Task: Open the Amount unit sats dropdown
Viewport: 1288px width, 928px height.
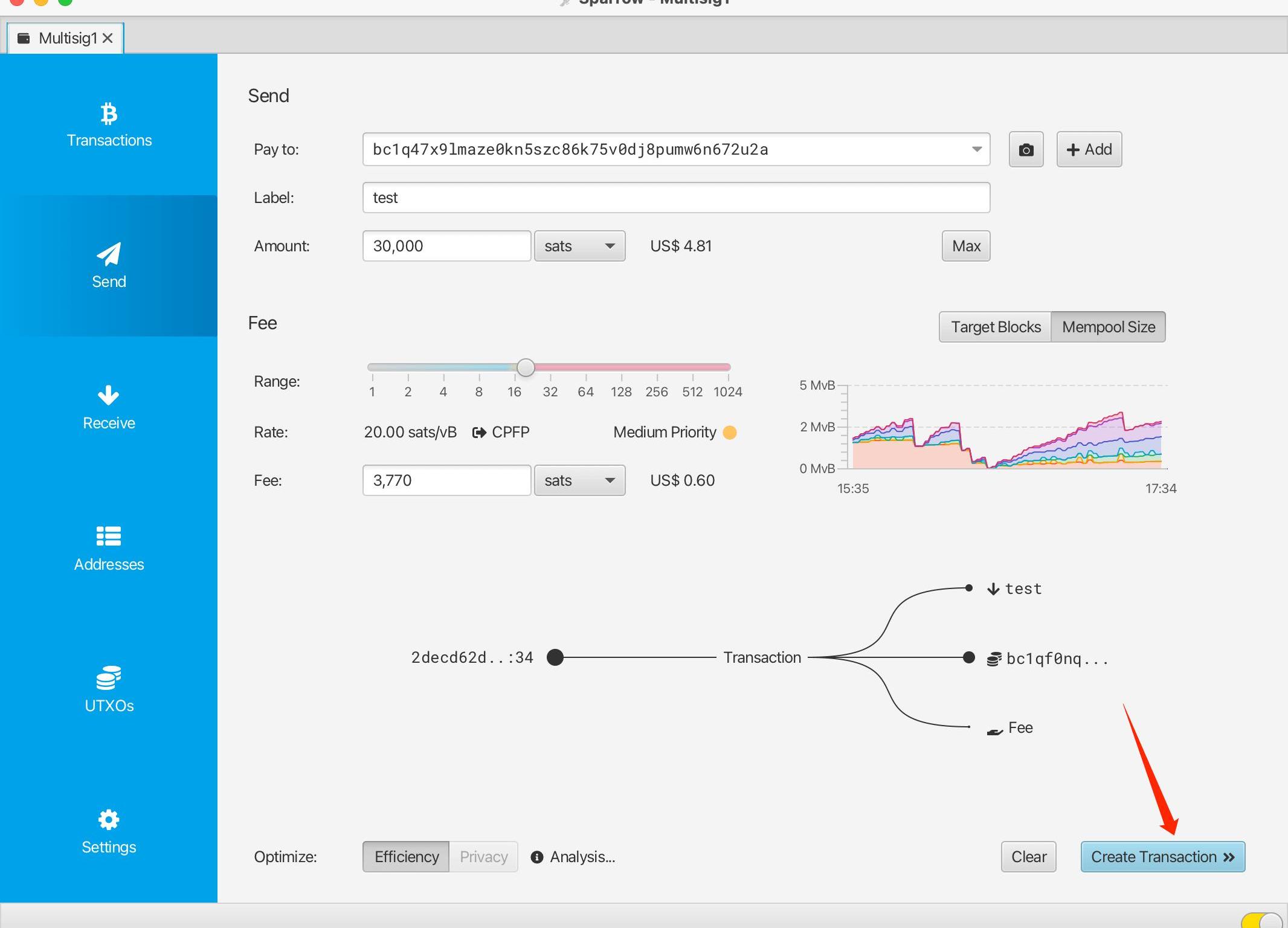Action: [579, 246]
